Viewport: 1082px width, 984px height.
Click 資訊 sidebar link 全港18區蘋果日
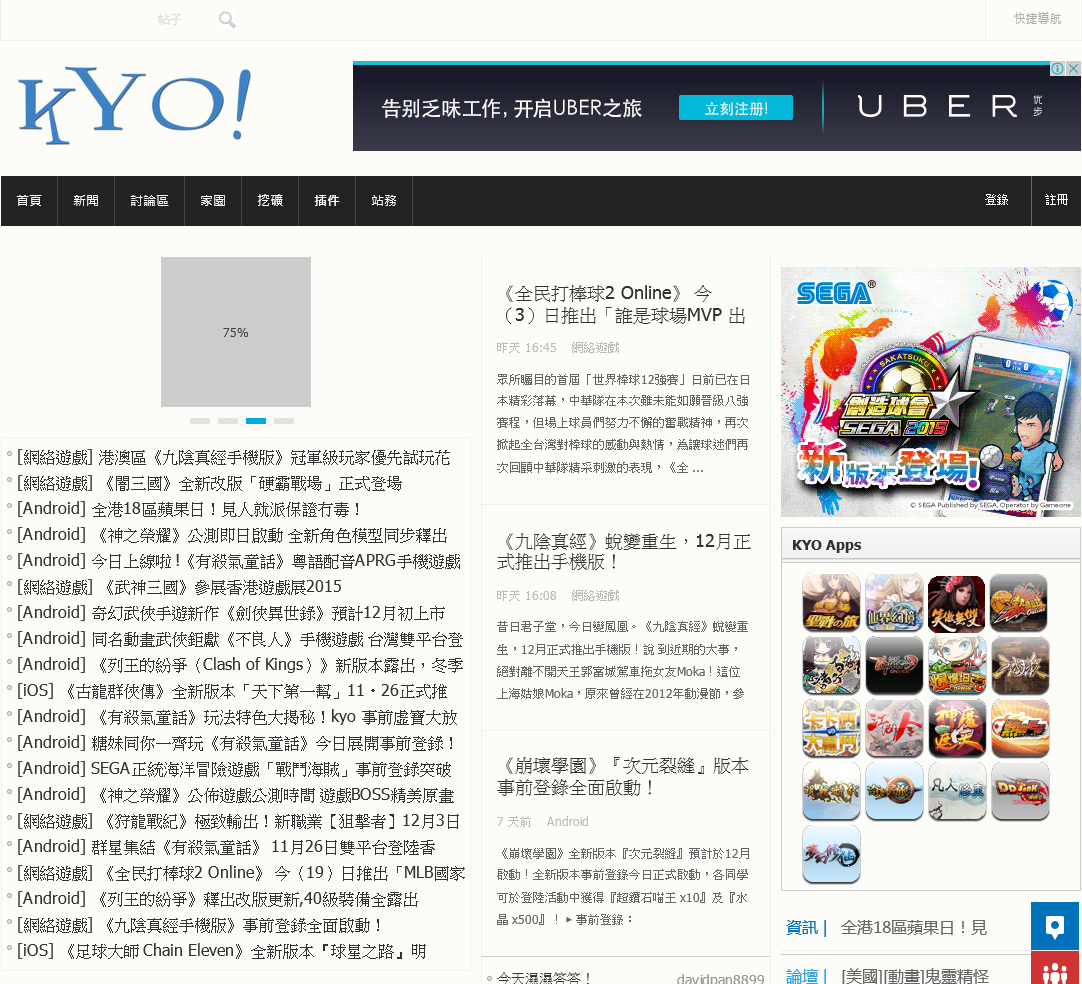pos(914,928)
